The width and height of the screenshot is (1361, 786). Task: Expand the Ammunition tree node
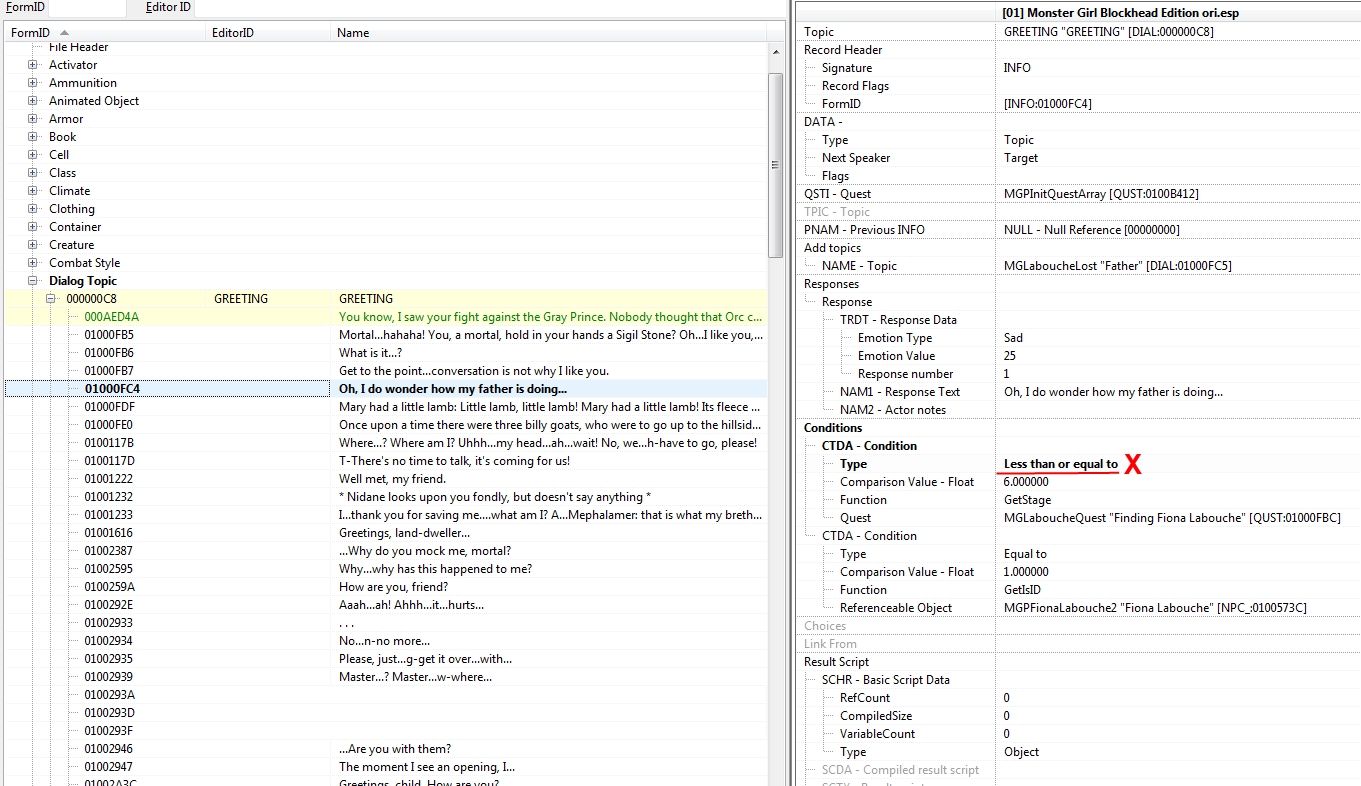(33, 83)
